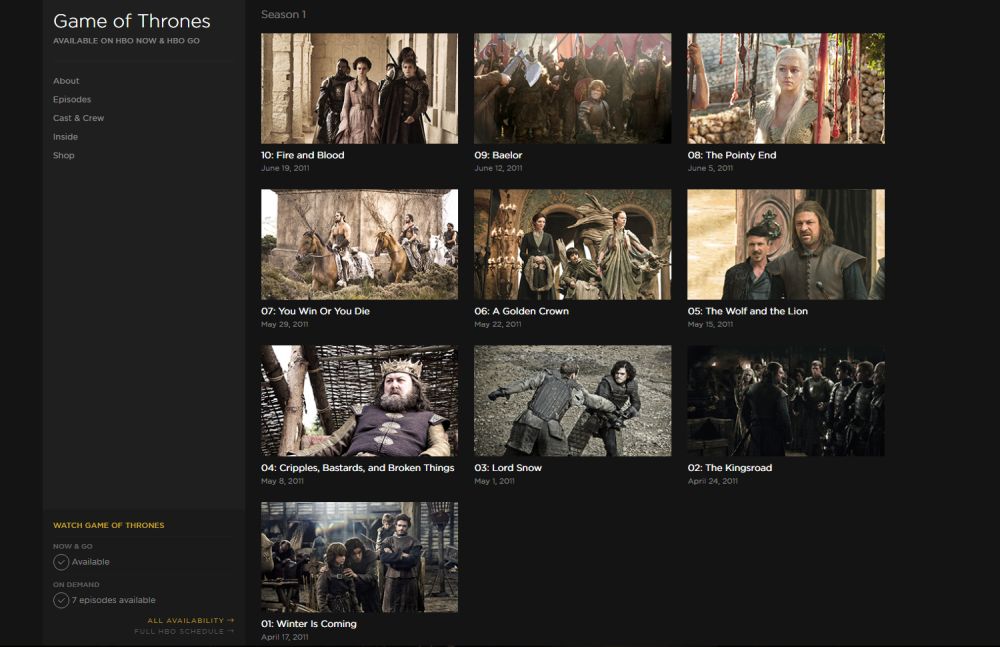Screen dimensions: 1000x647
Task: Click the Game of Thrones title
Action: point(131,21)
